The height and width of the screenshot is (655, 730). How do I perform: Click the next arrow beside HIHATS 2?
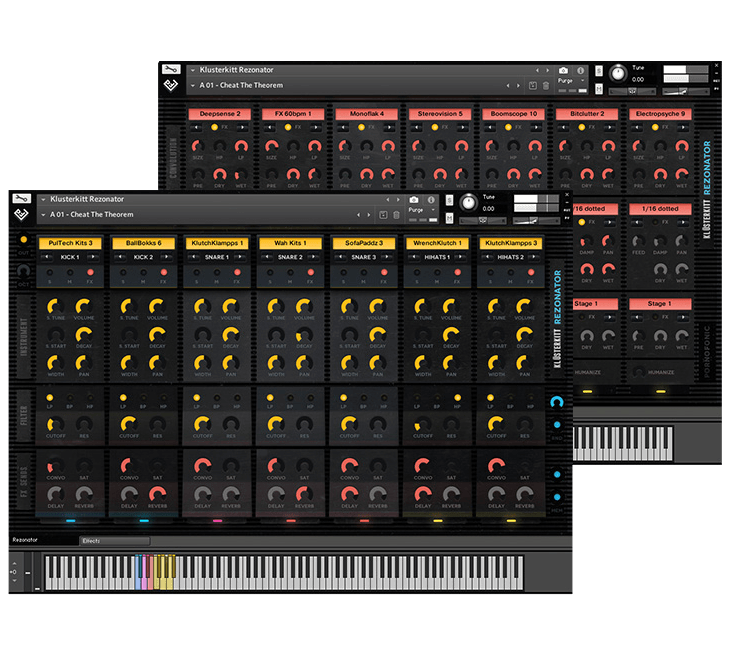pos(534,257)
